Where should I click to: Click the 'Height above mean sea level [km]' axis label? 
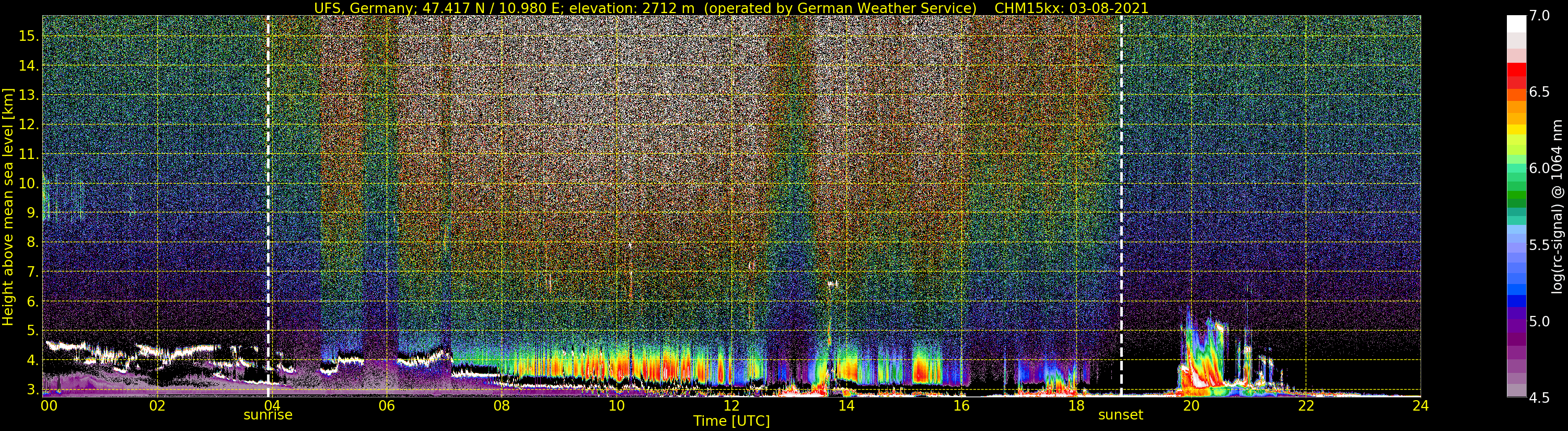[8, 206]
